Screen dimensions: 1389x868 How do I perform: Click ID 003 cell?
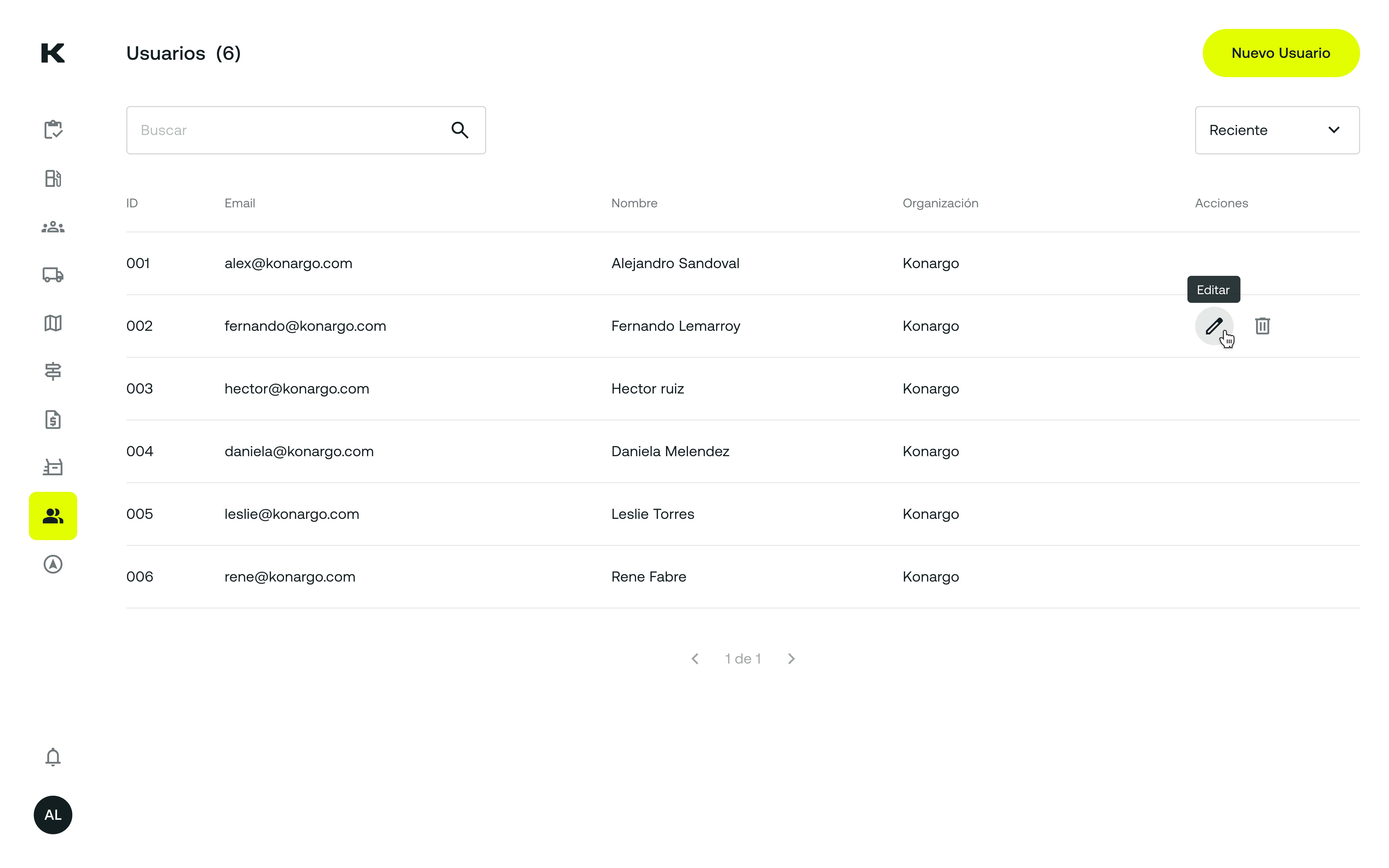coord(139,389)
